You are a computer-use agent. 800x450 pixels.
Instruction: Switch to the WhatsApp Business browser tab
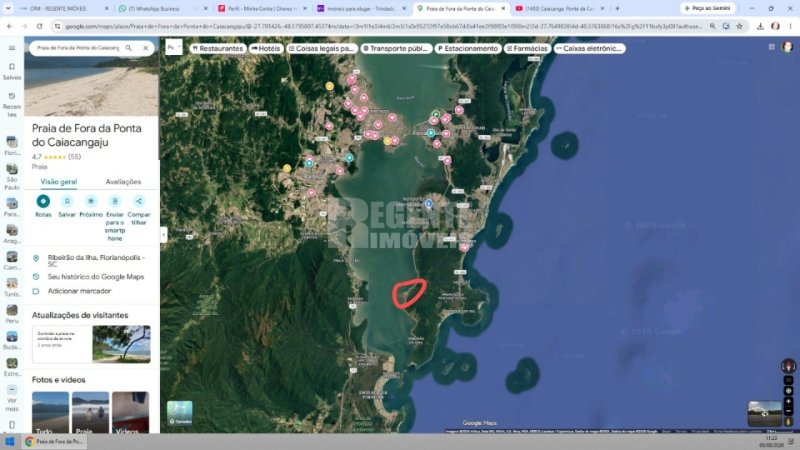coord(163,9)
